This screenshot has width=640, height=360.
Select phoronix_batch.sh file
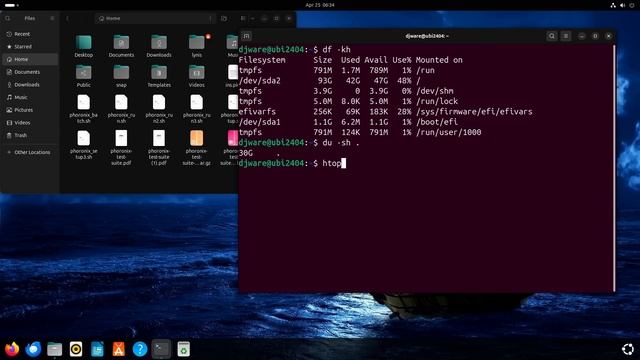pos(84,109)
